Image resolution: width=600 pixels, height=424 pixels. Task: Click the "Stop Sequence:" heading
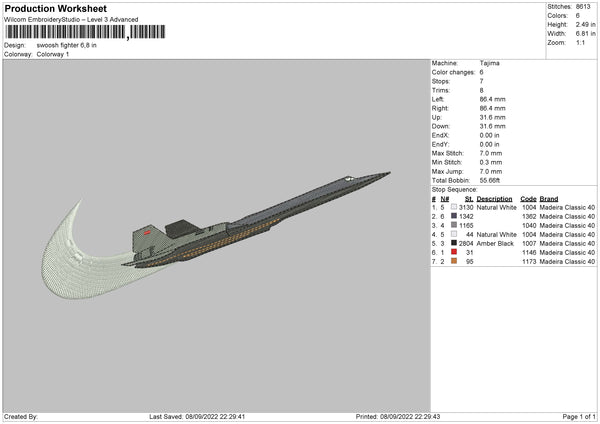455,190
